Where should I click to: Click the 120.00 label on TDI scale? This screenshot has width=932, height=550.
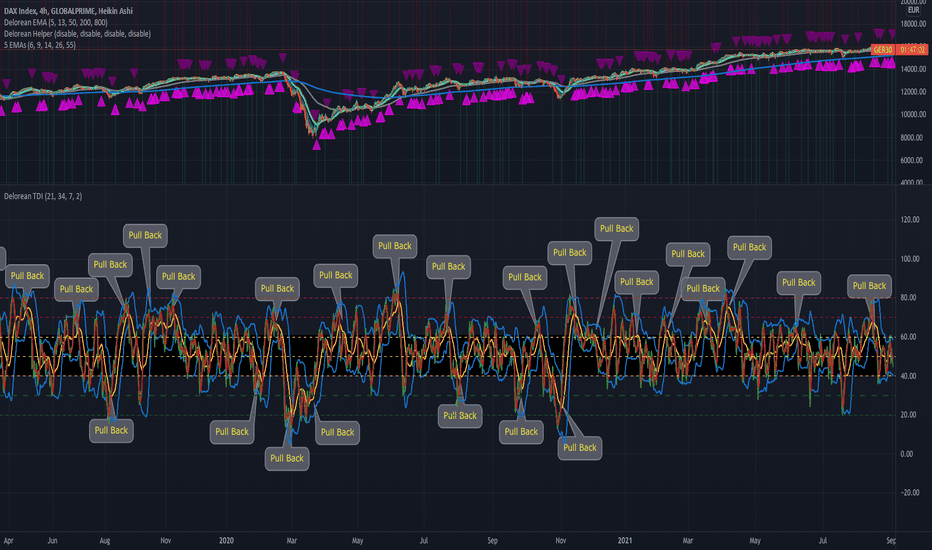(x=910, y=219)
